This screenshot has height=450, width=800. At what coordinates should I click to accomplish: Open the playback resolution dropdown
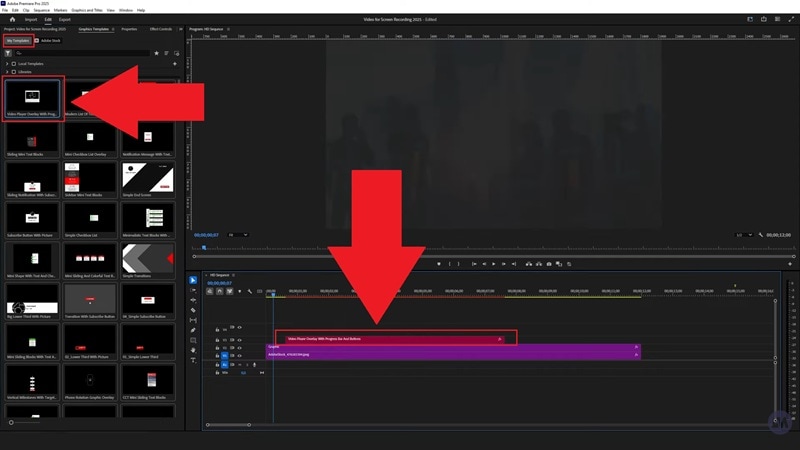(744, 235)
